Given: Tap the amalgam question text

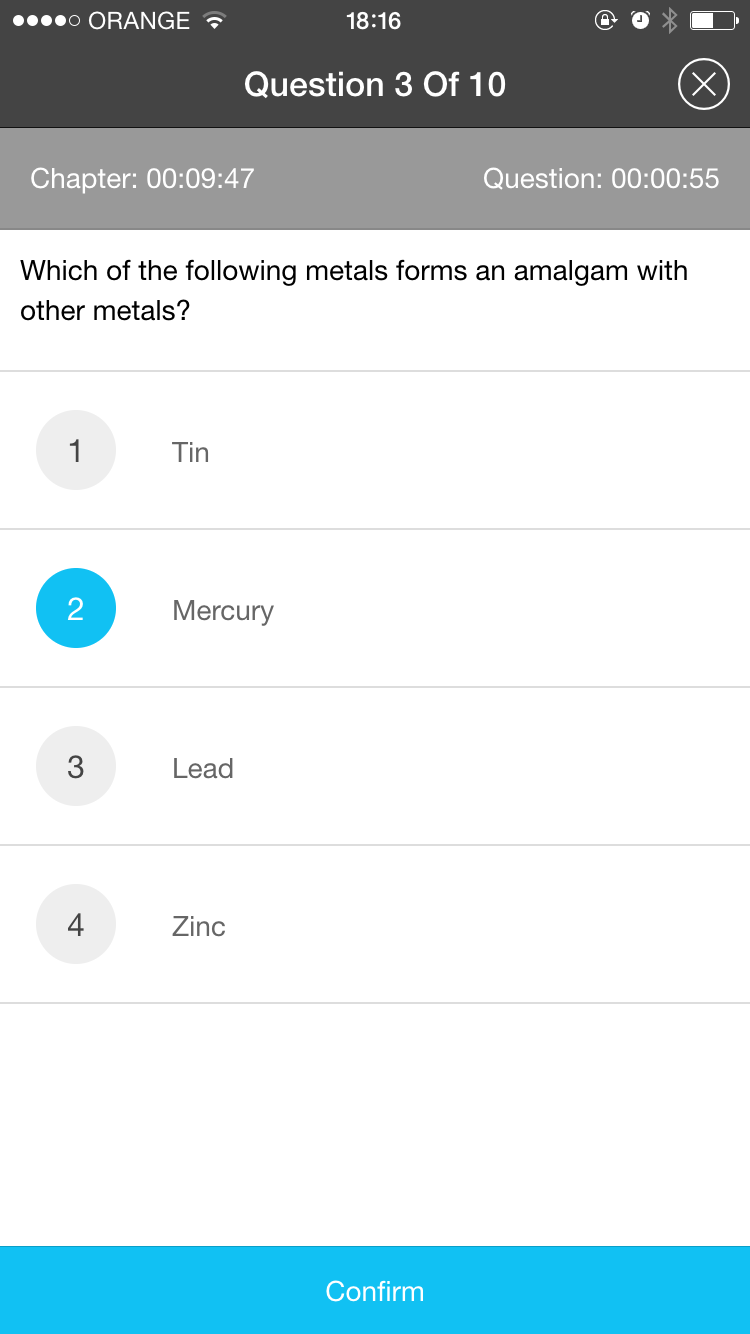Looking at the screenshot, I should tap(354, 290).
